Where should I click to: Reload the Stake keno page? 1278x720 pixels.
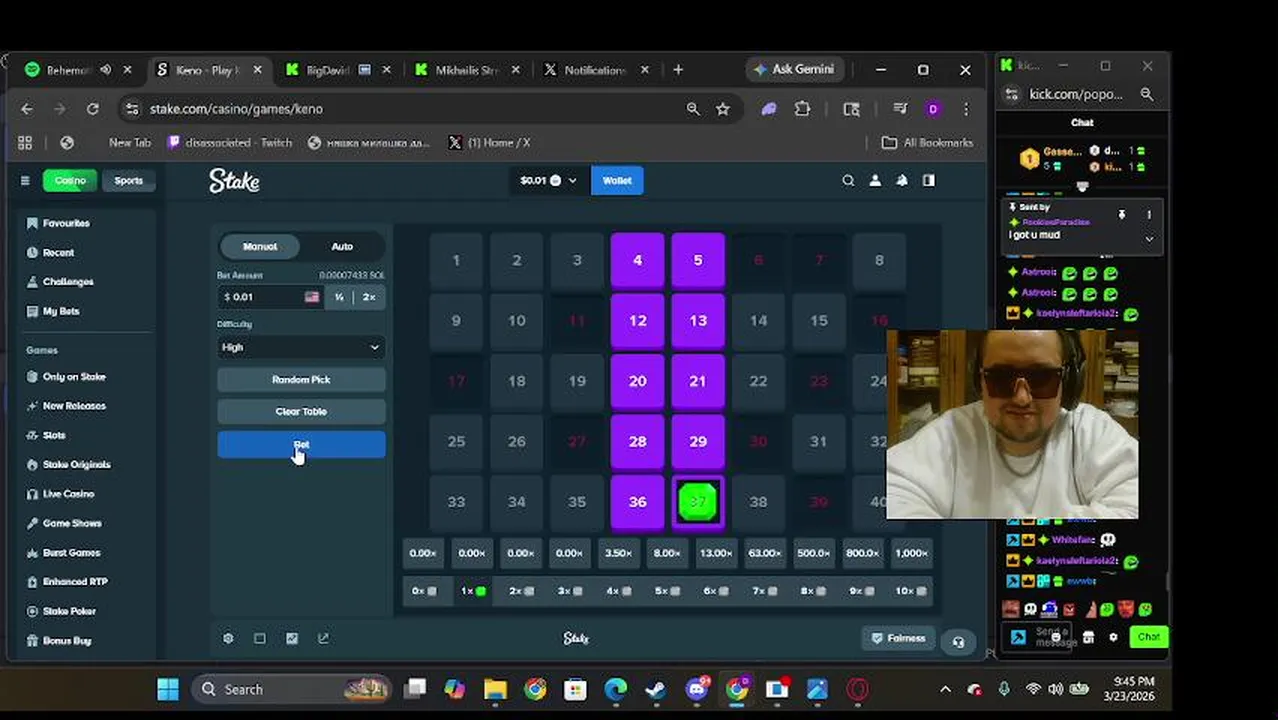click(x=92, y=109)
